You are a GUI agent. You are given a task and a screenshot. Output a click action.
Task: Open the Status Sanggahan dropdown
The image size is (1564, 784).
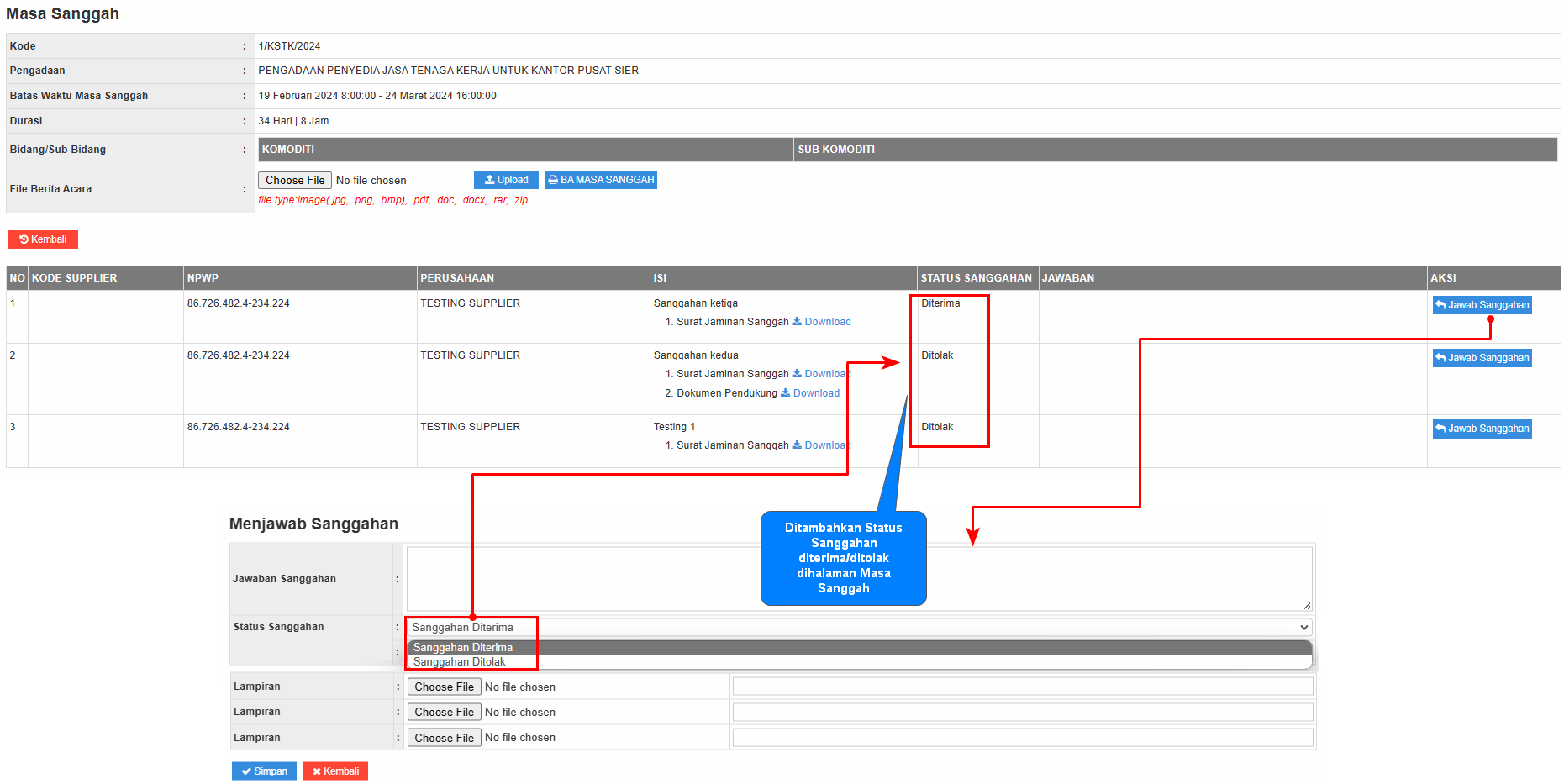click(858, 628)
